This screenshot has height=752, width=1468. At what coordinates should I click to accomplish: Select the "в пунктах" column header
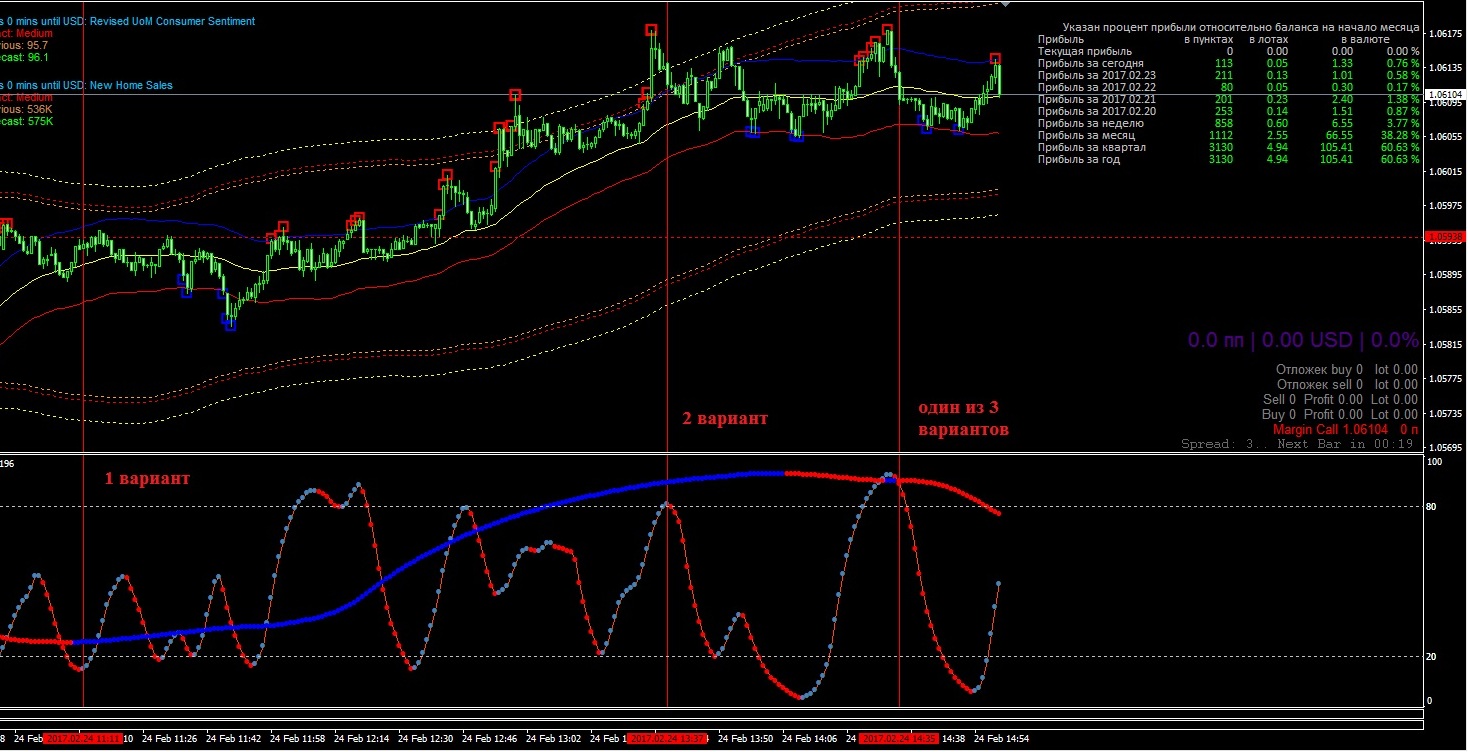[1208, 39]
